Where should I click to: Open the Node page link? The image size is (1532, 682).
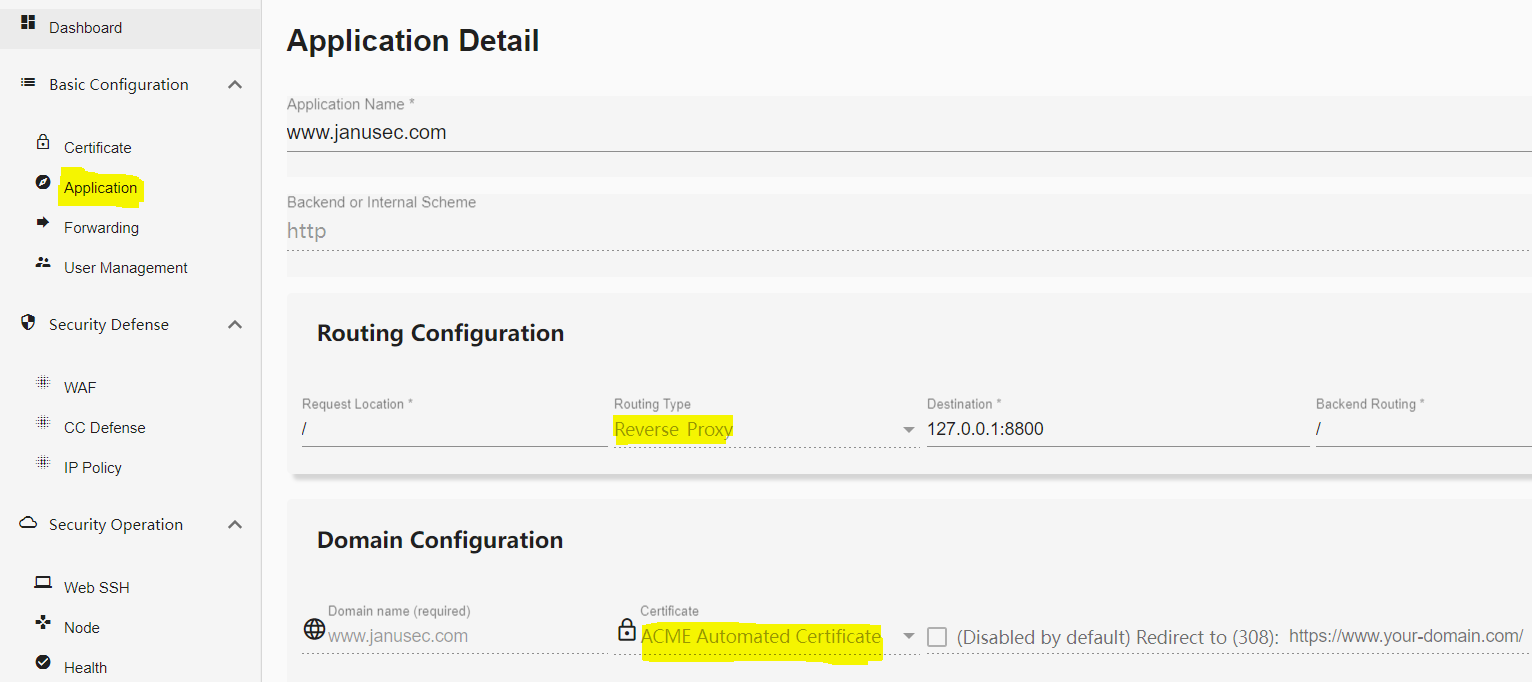pyautogui.click(x=82, y=627)
